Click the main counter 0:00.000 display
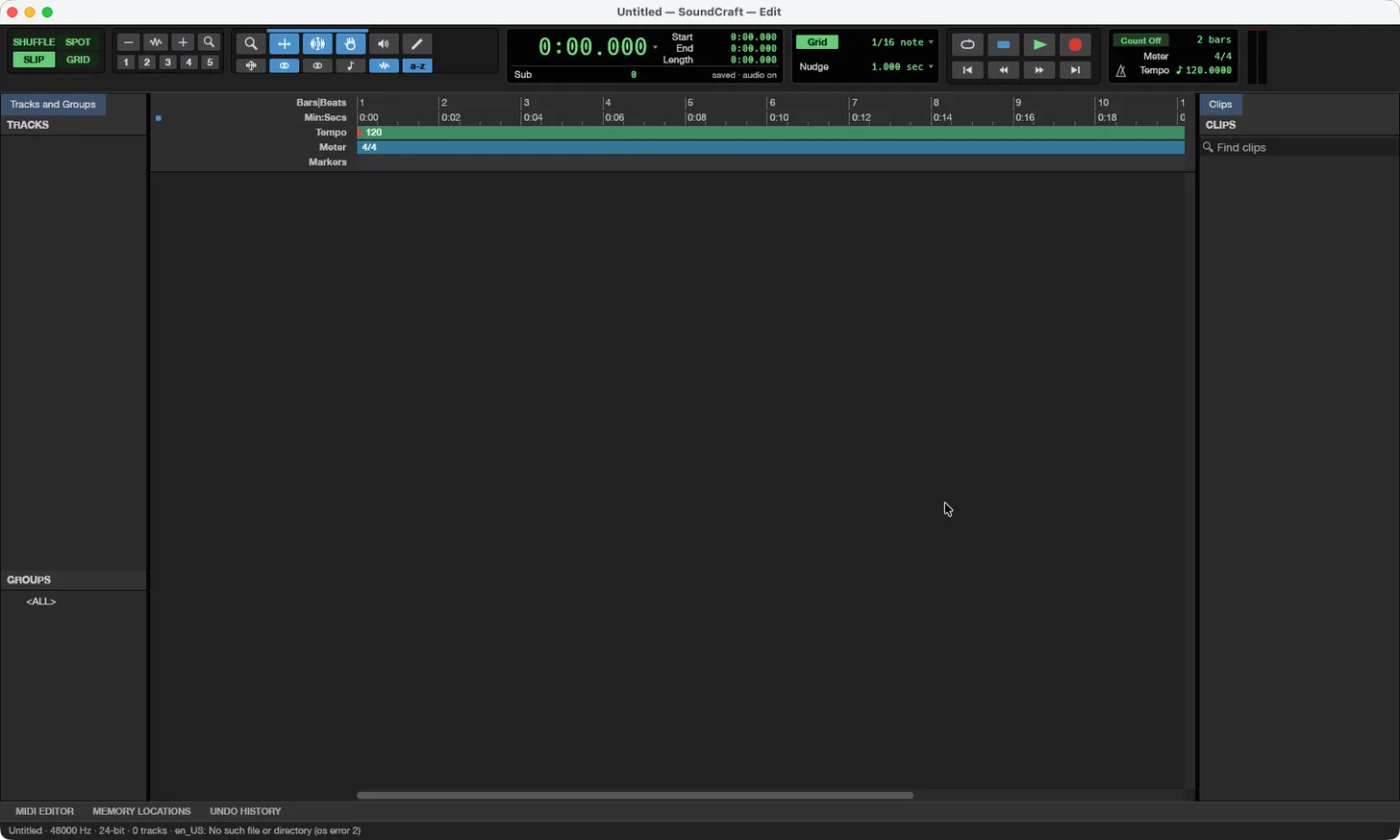This screenshot has width=1400, height=840. 592,47
